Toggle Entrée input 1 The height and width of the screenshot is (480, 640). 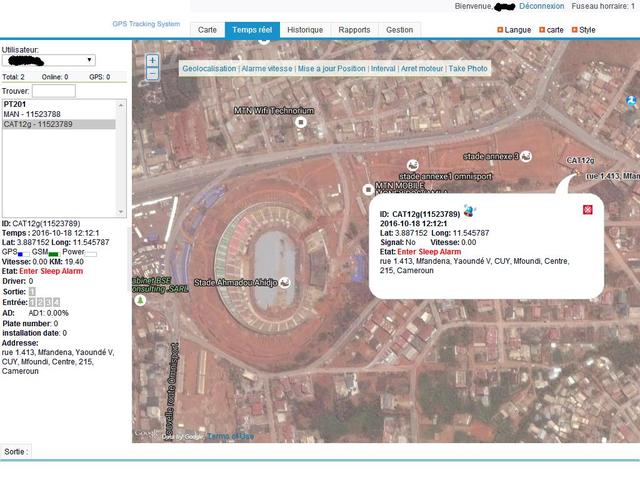click(32, 302)
